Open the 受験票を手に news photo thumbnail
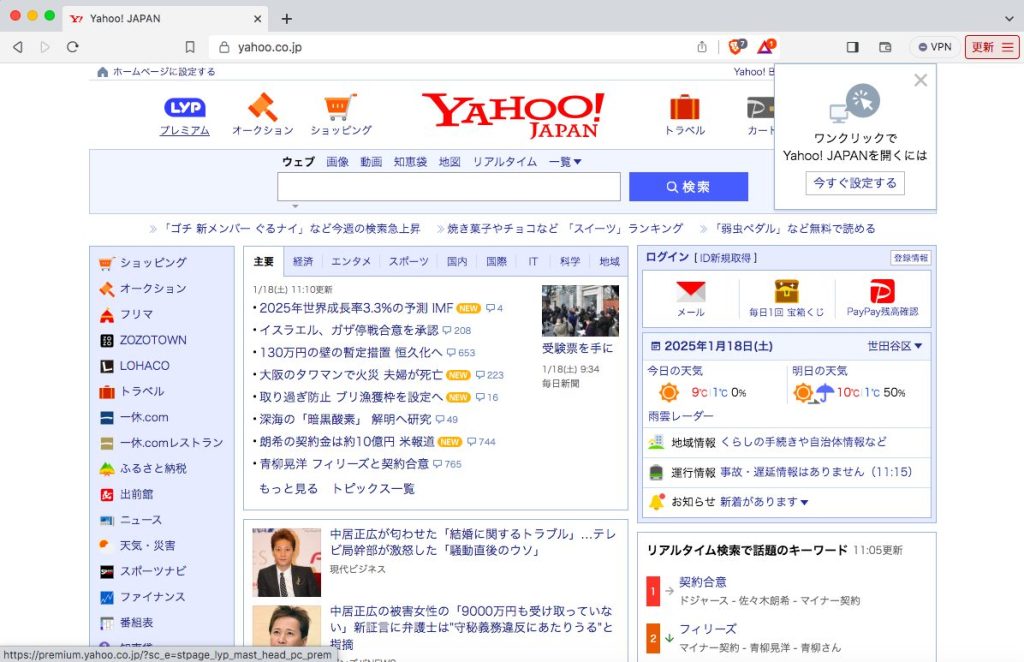Image resolution: width=1024 pixels, height=662 pixels. 580,310
